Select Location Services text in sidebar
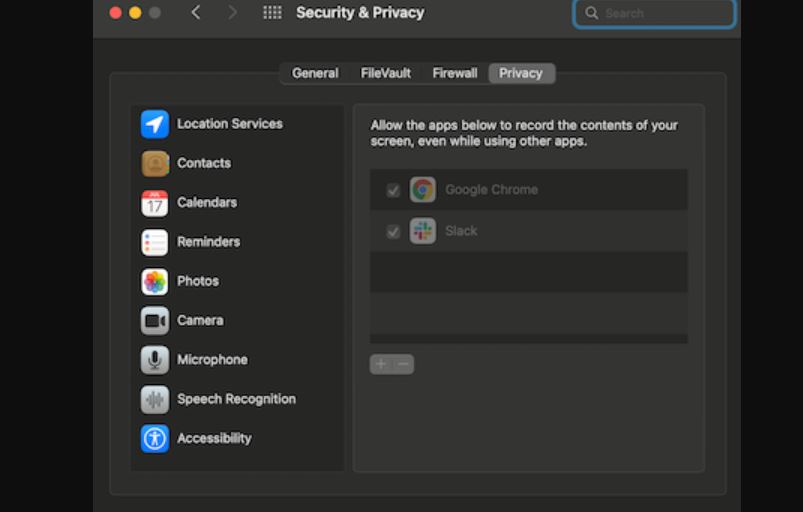The width and height of the screenshot is (803, 512). pyautogui.click(x=230, y=124)
